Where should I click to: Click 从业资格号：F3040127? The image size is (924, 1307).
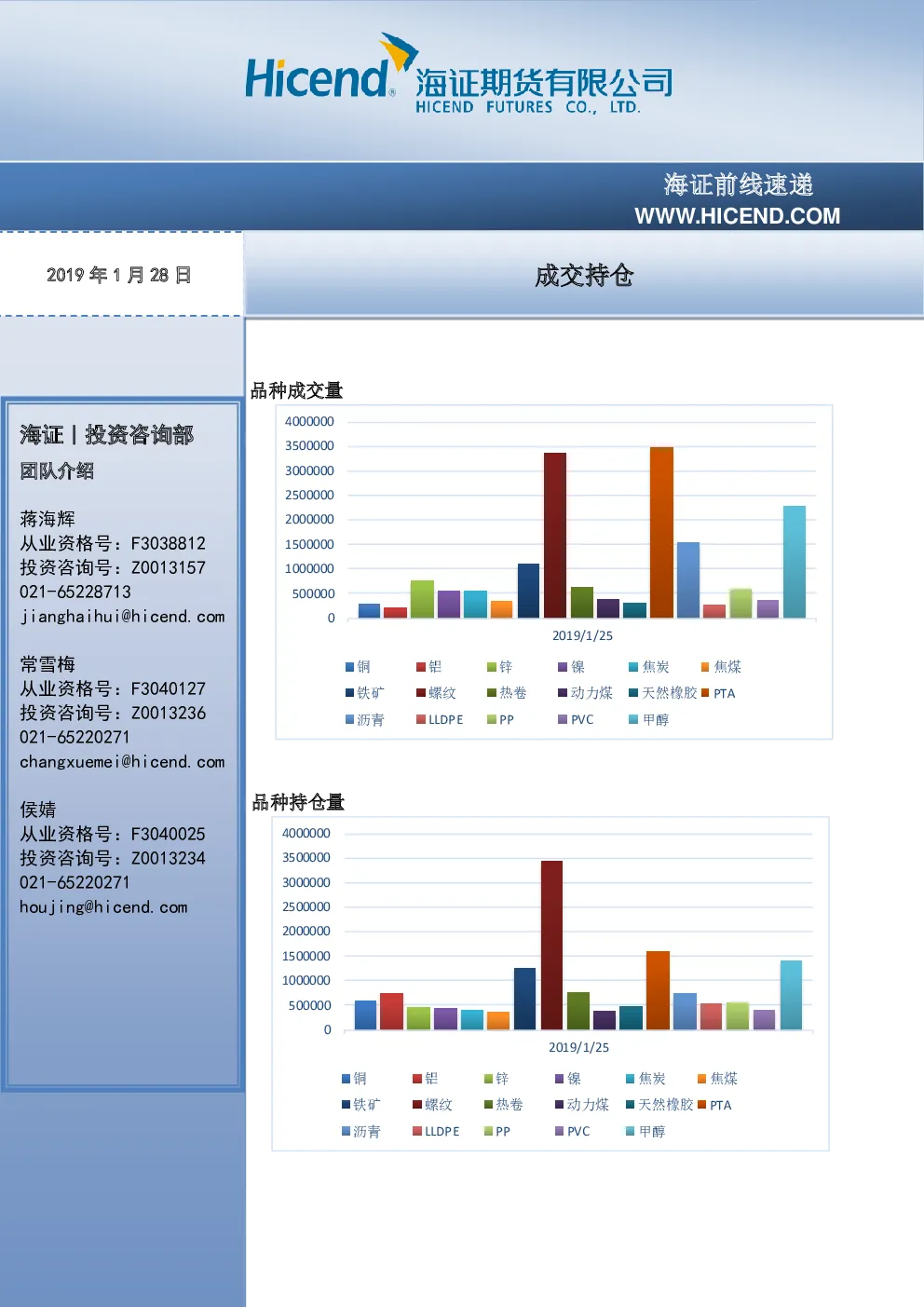pyautogui.click(x=113, y=688)
